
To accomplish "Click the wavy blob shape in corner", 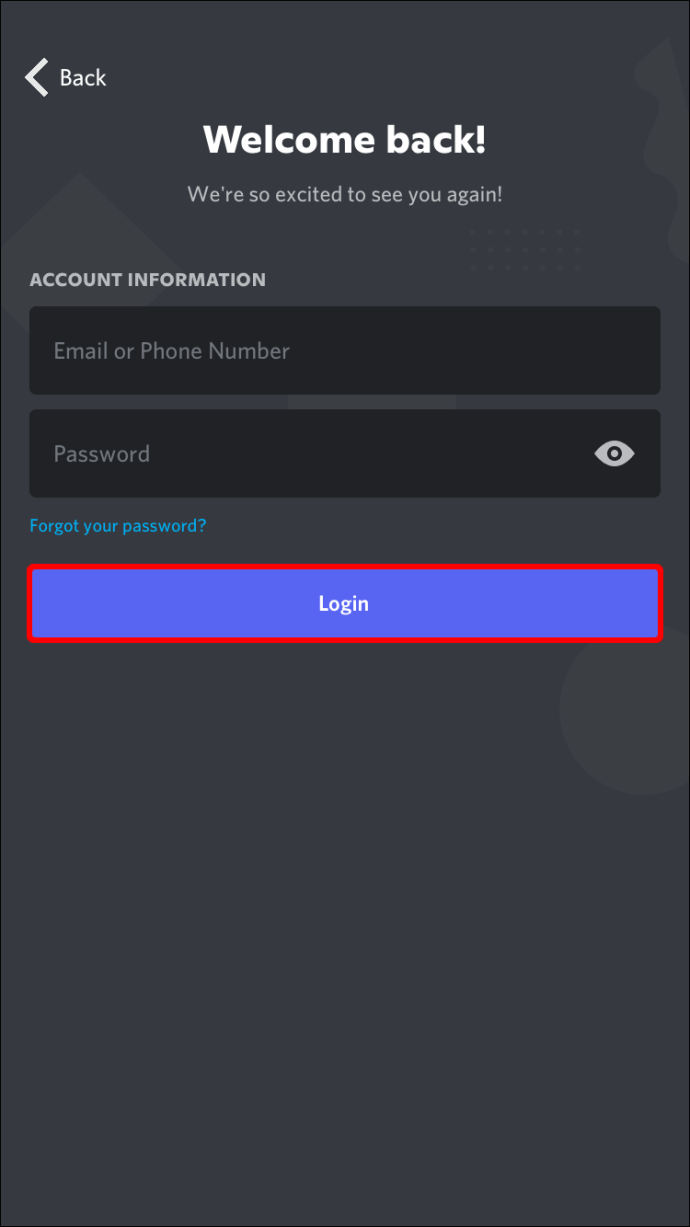I will 663,130.
